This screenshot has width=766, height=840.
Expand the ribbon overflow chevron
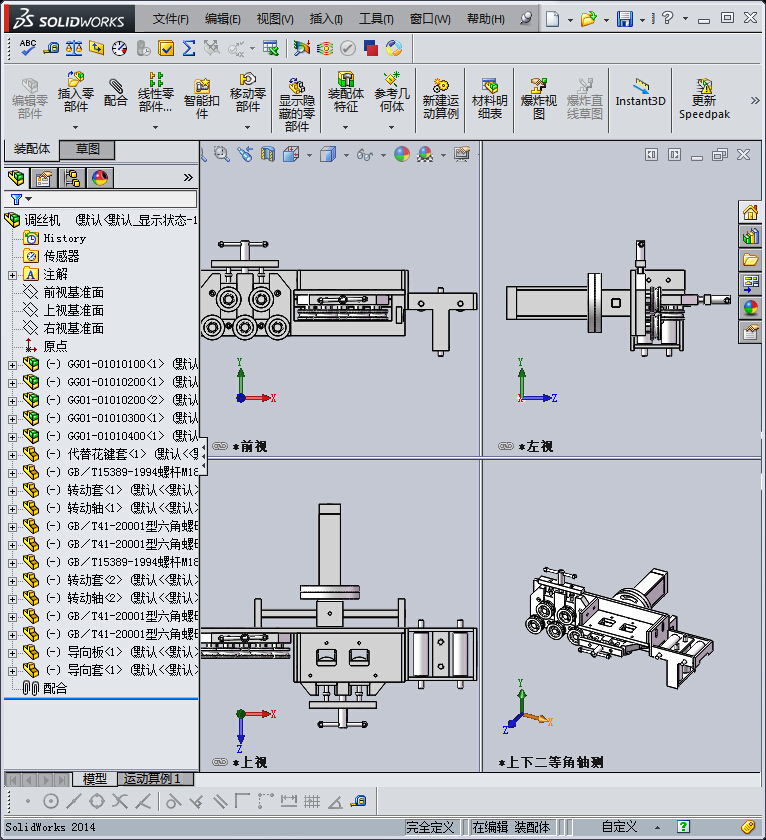pyautogui.click(x=755, y=100)
